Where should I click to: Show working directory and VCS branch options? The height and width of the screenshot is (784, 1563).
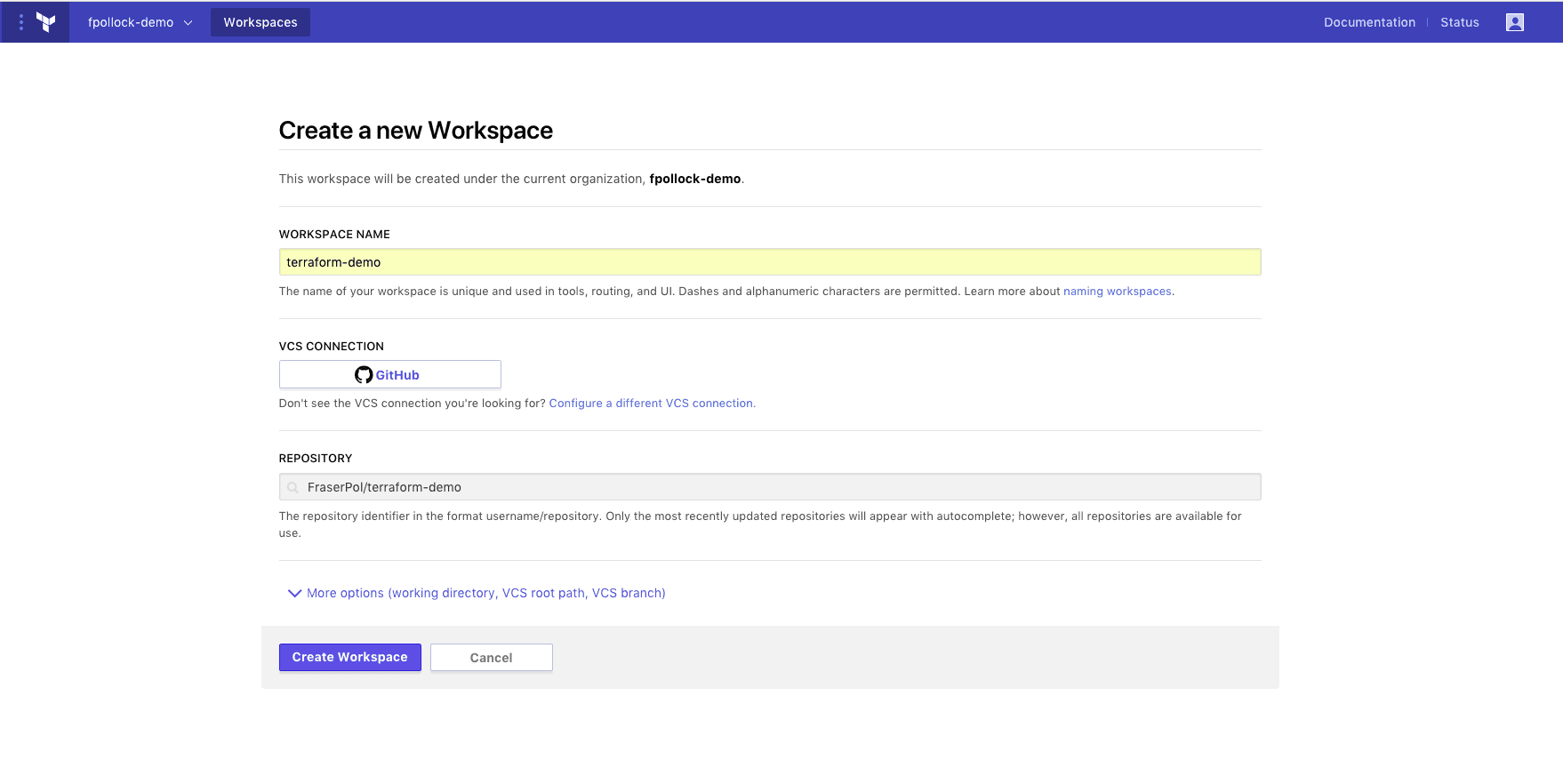485,593
